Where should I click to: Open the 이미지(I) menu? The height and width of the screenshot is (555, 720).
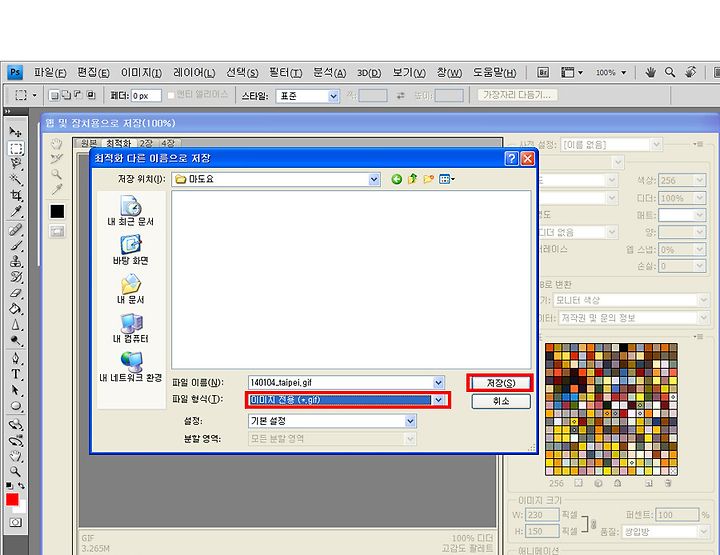(x=141, y=73)
